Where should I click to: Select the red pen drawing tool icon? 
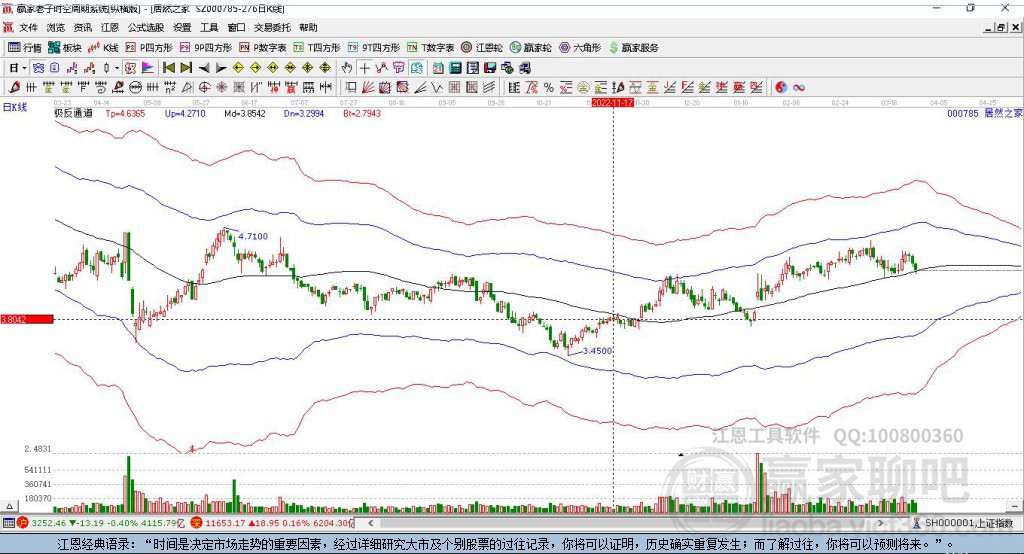click(x=14, y=87)
